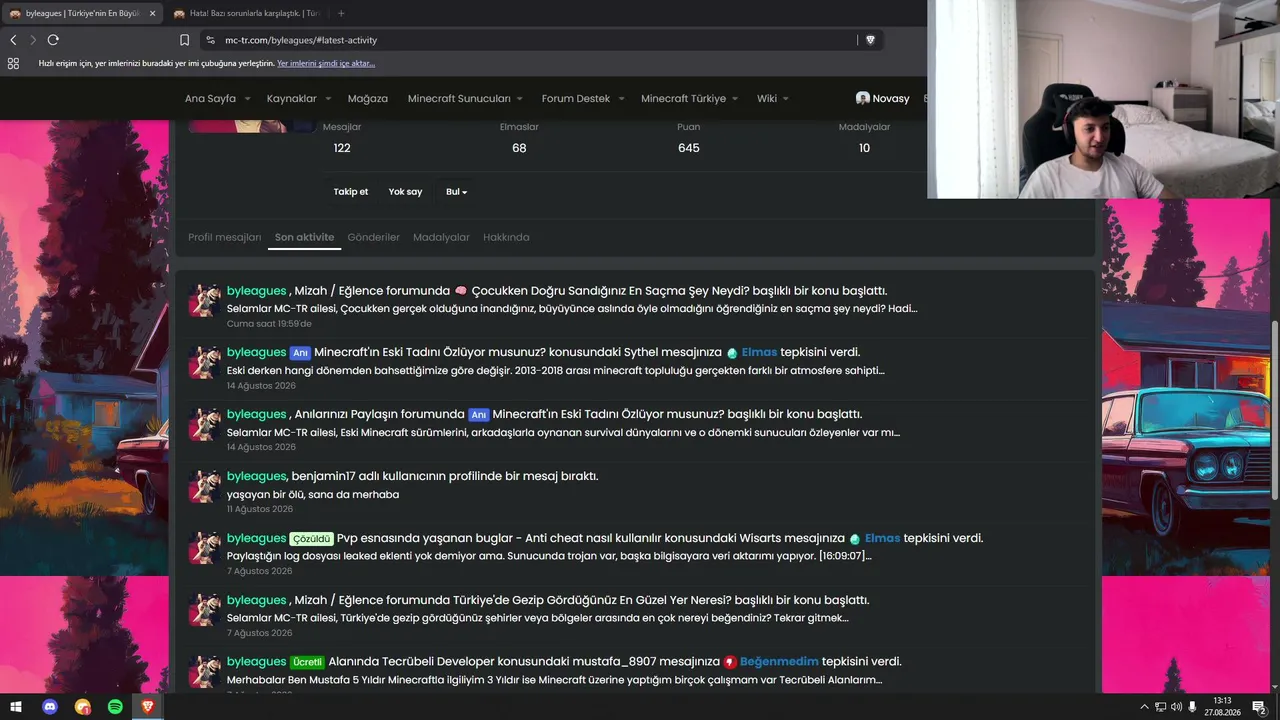Viewport: 1280px width, 720px height.
Task: Click the Yok say button
Action: coord(405,192)
